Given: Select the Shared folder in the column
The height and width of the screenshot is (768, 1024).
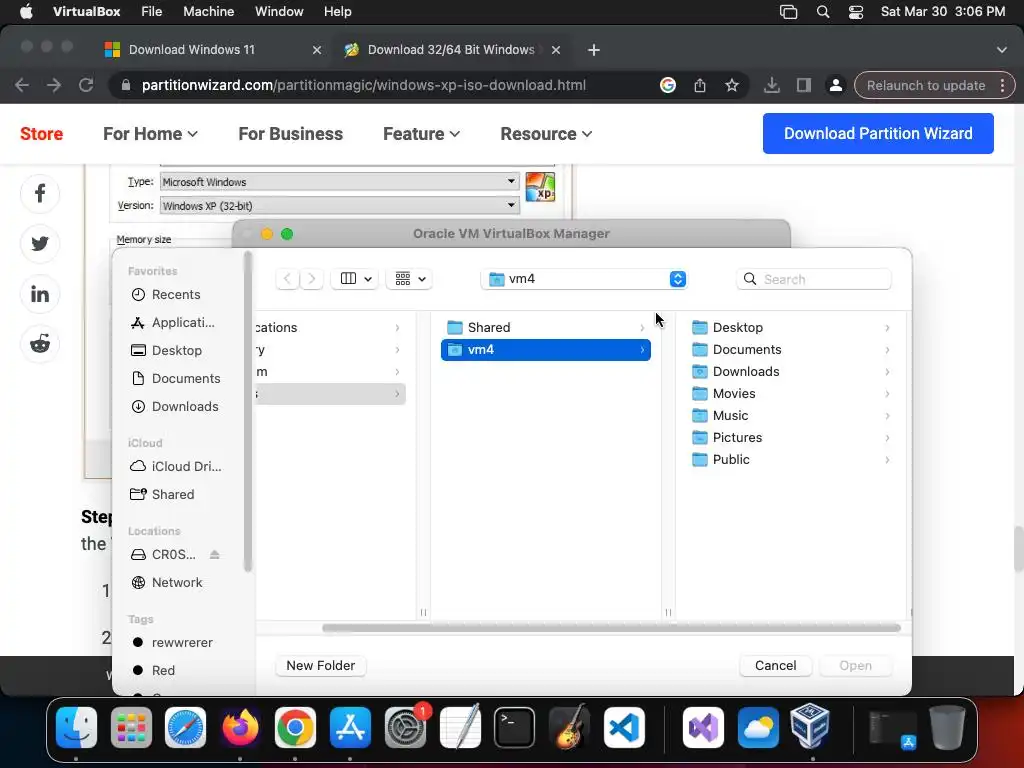Looking at the screenshot, I should point(546,327).
